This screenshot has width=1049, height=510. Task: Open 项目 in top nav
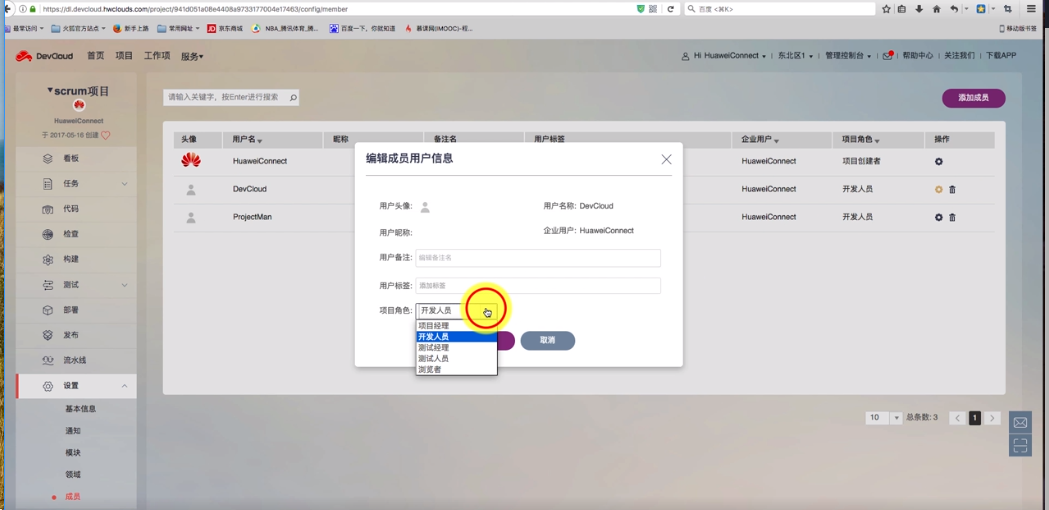pos(124,56)
